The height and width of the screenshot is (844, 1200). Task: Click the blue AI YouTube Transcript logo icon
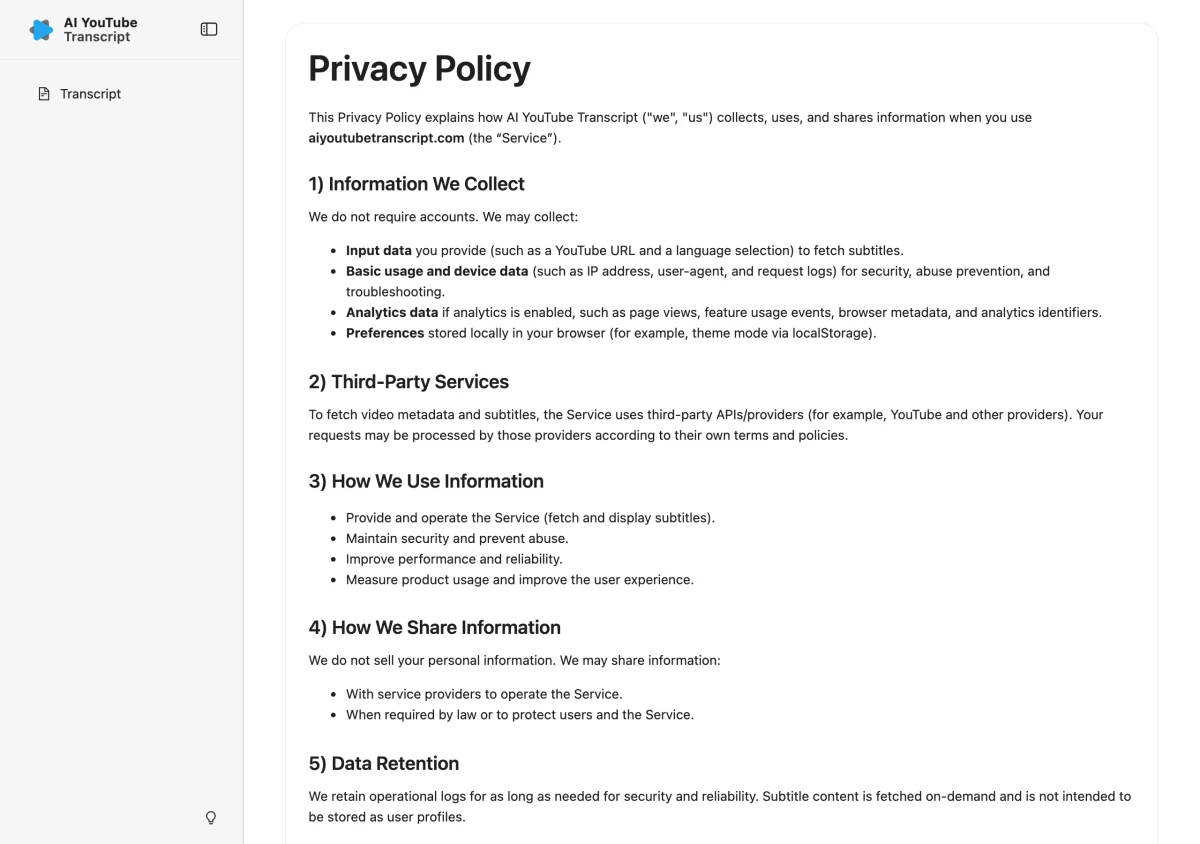coord(41,30)
